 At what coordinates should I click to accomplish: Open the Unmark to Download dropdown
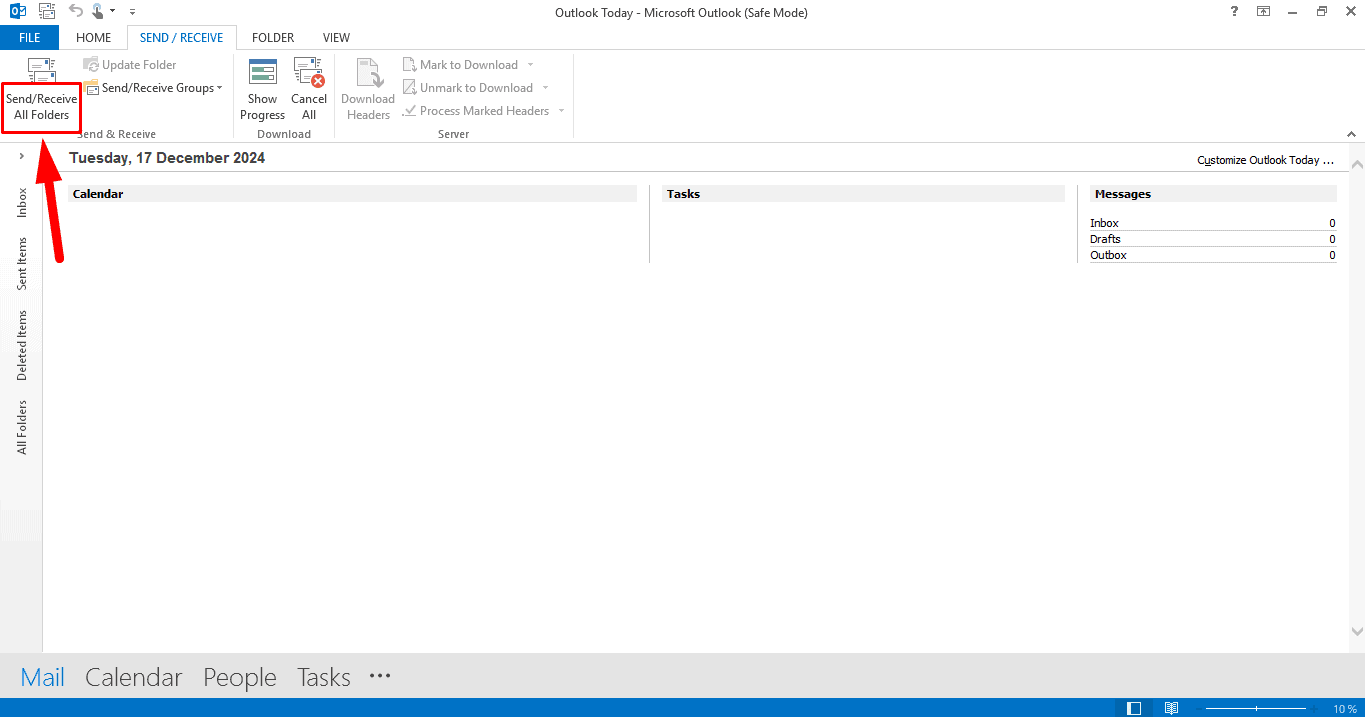[x=546, y=88]
